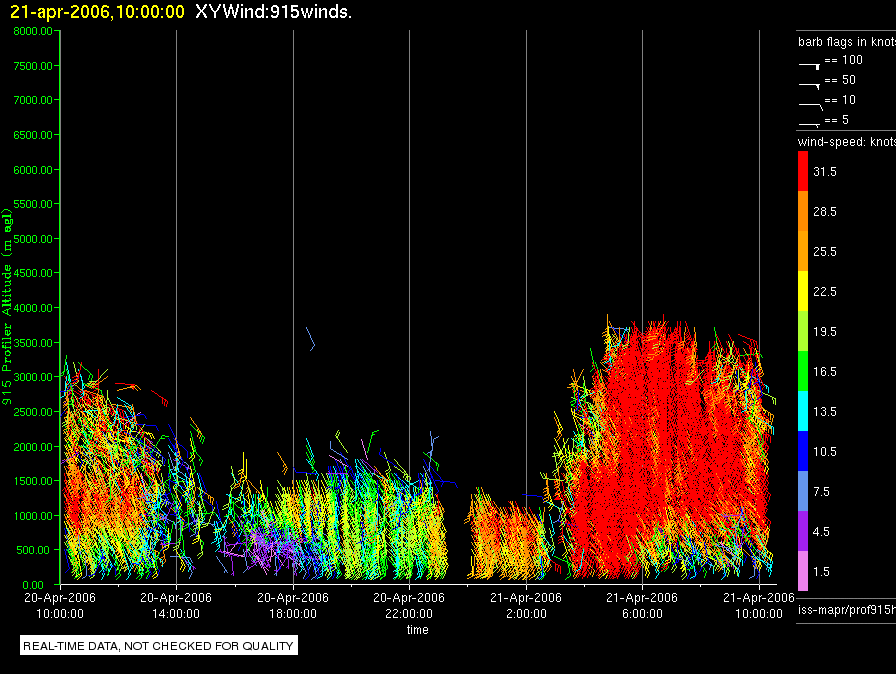Image resolution: width=896 pixels, height=674 pixels.
Task: Click the 0.00 altitude tick label
Action: (x=33, y=585)
